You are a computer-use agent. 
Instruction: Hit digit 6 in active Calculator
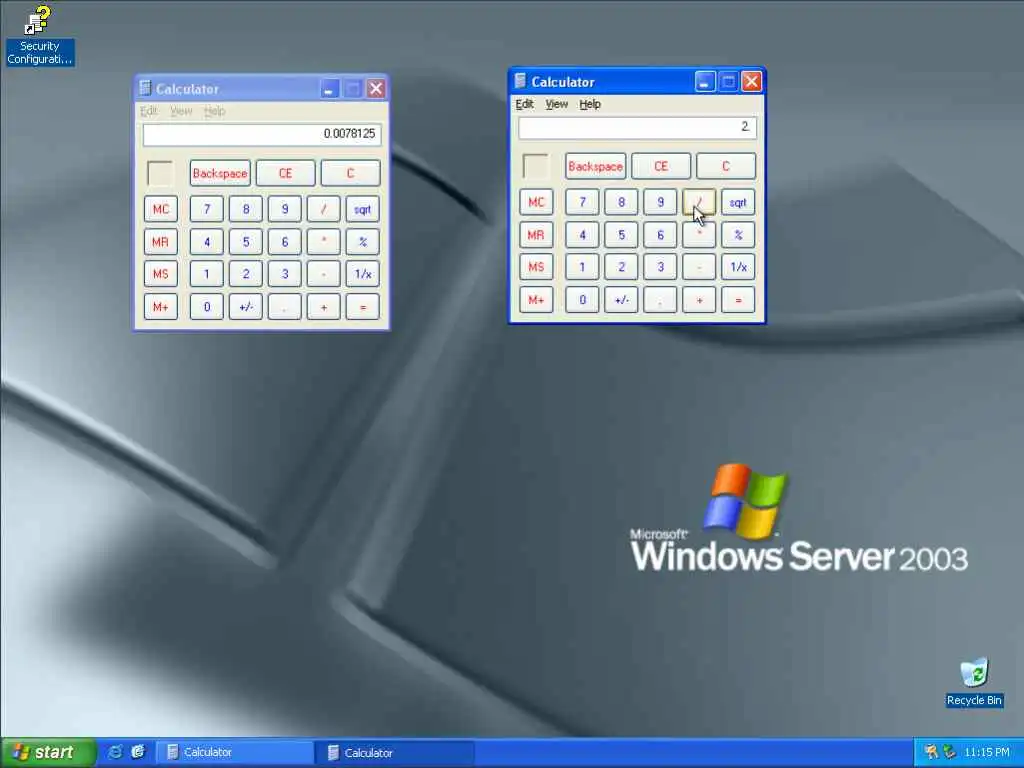click(x=660, y=234)
